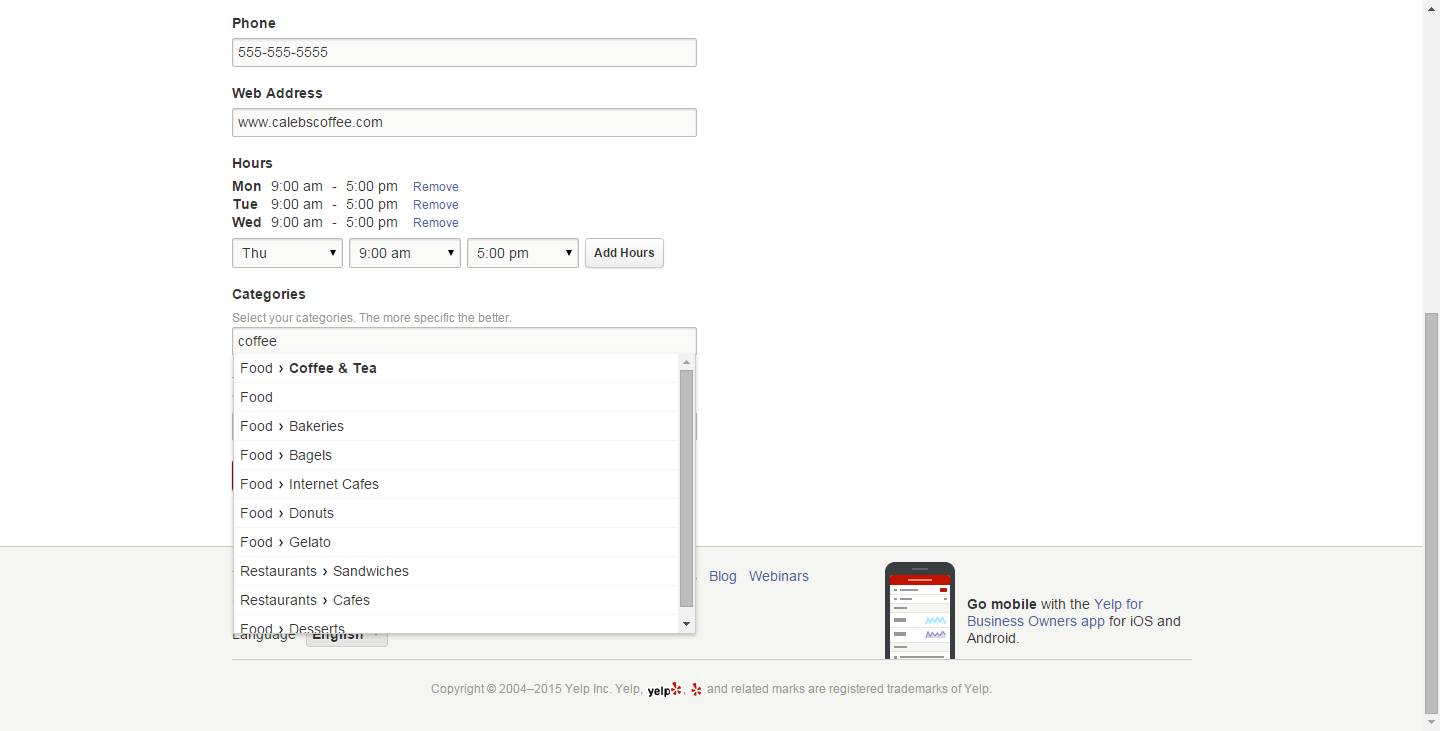Grab the category list scrollbar thumb
Screen dimensions: 1440x731
(686, 488)
